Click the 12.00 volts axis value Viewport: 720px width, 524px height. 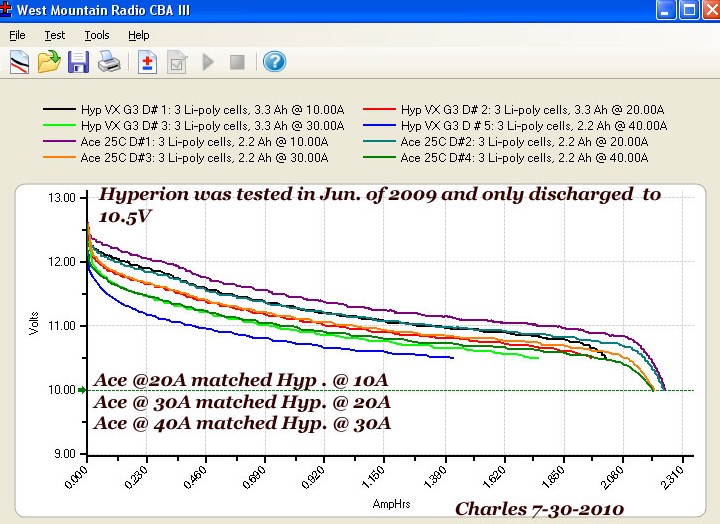(x=62, y=262)
